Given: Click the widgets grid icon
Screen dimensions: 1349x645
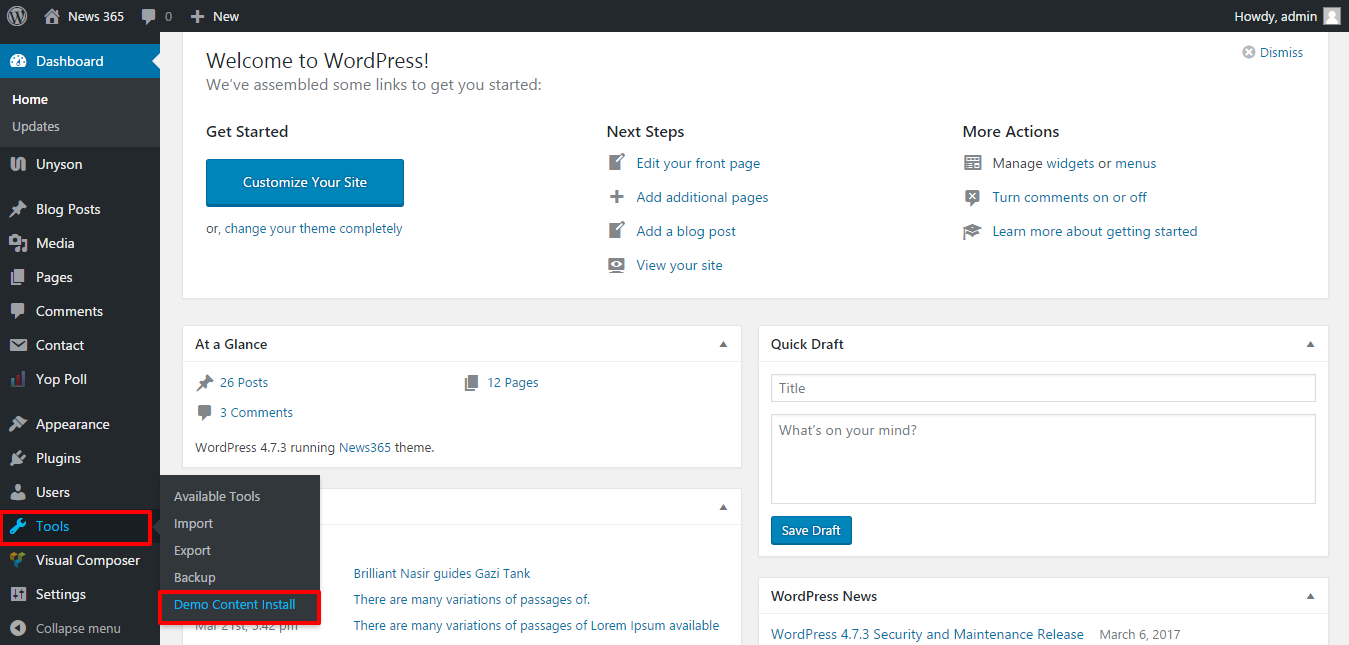Looking at the screenshot, I should click(x=973, y=163).
